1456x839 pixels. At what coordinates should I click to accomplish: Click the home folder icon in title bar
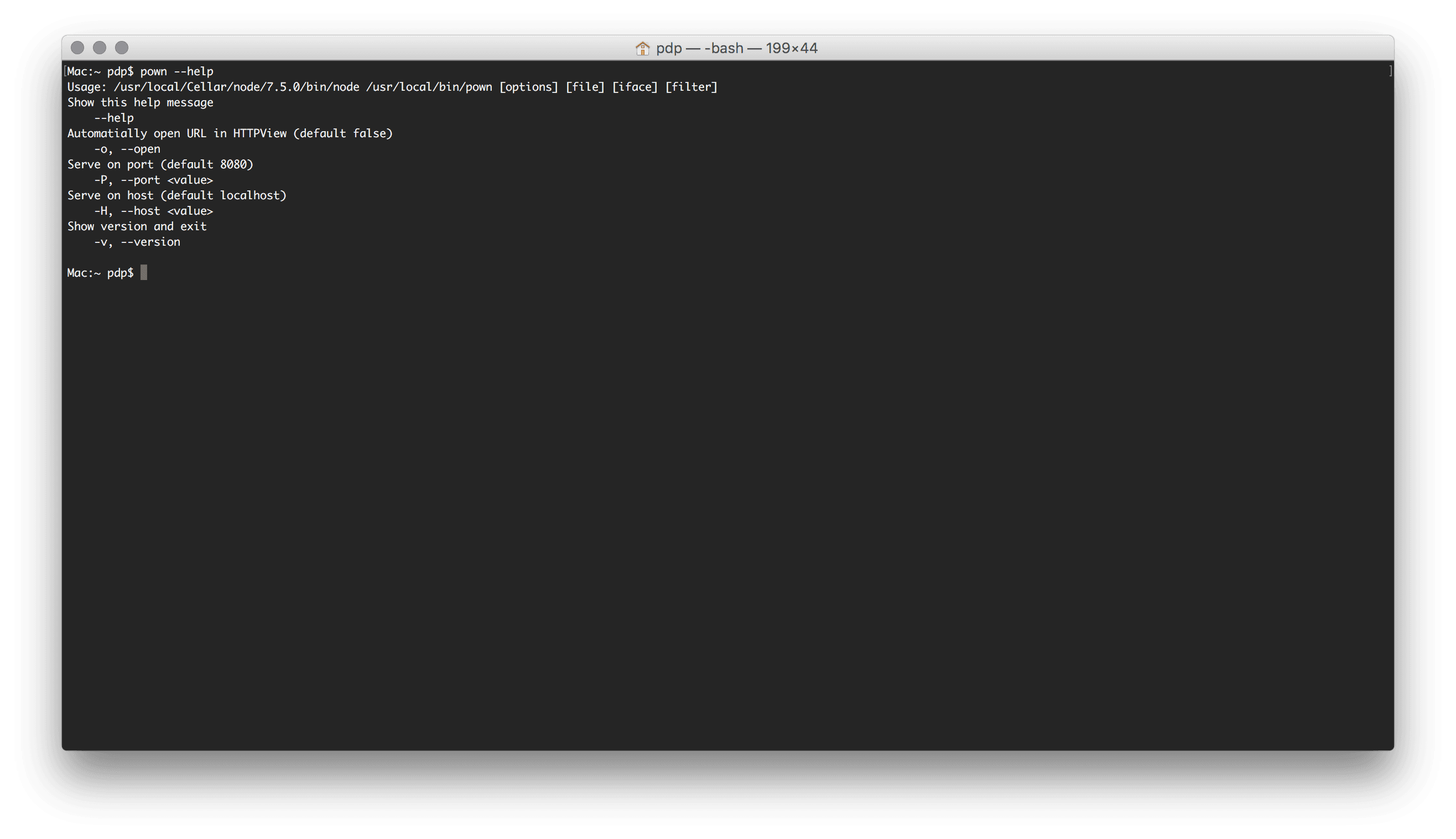pos(642,48)
